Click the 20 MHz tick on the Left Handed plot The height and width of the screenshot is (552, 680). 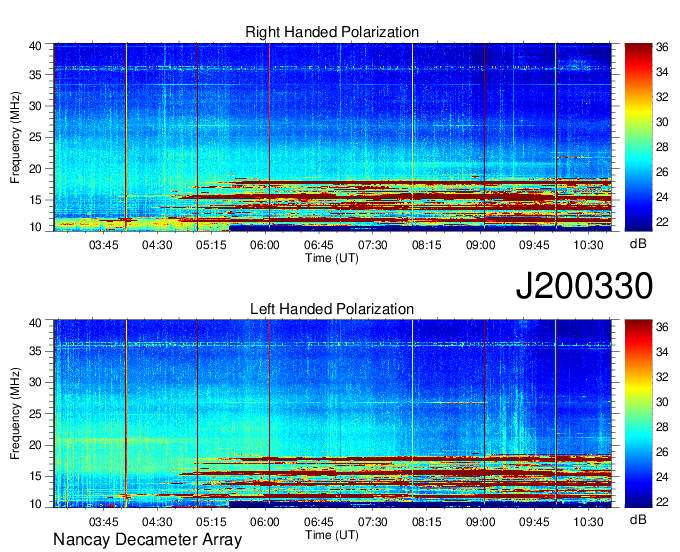35,446
